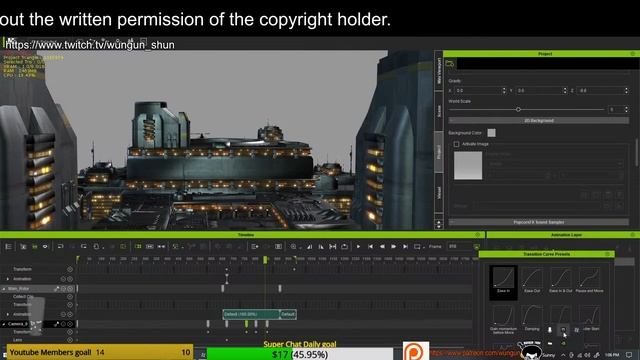Viewport: 640px width, 360px height.
Task: Apply the Ease Out curve preset
Action: (532, 280)
